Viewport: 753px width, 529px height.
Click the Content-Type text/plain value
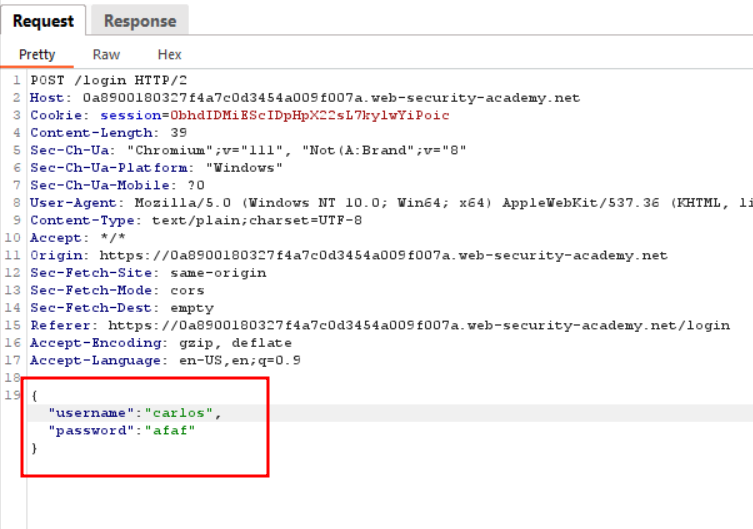(257, 220)
